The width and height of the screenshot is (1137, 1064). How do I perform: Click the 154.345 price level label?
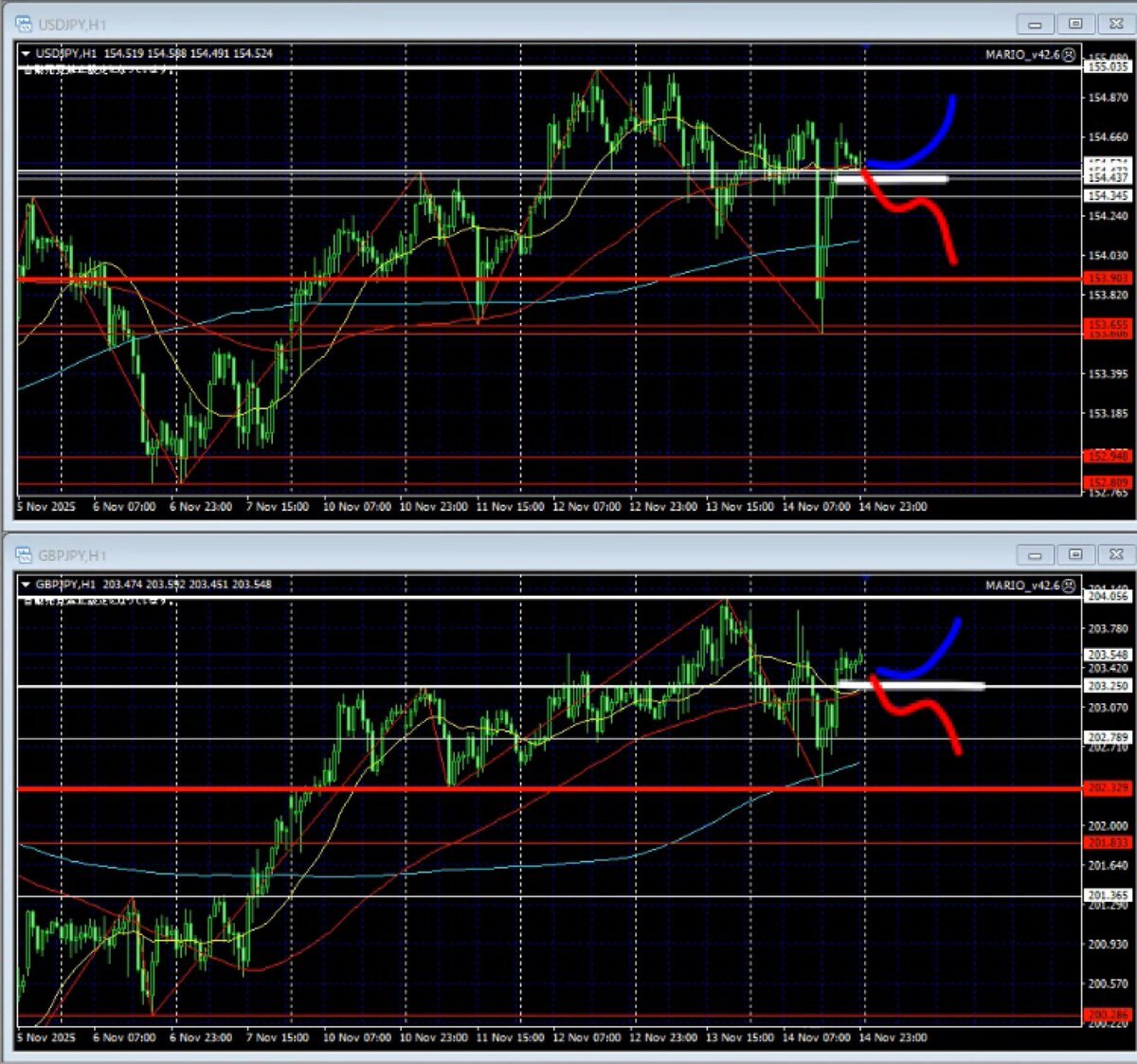coord(1107,195)
